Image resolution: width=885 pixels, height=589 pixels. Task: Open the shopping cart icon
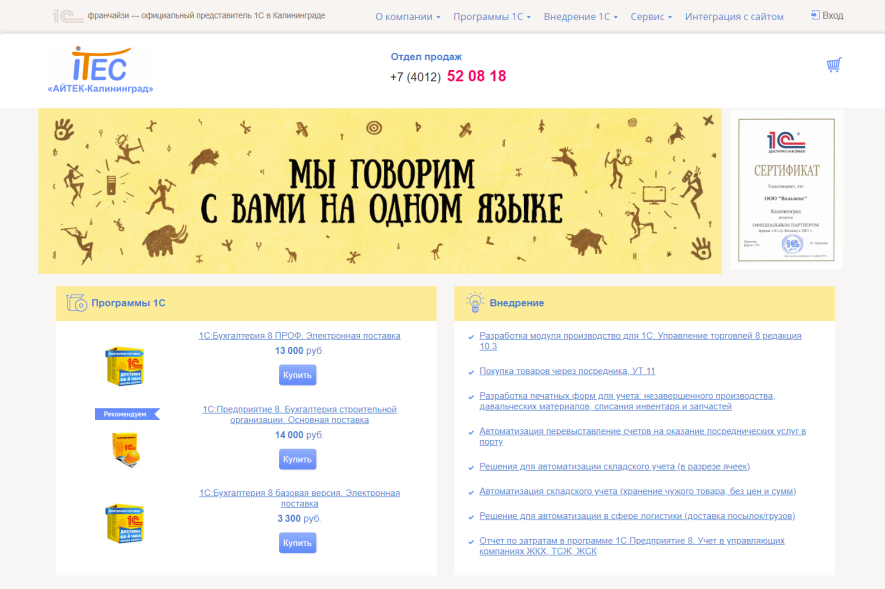[x=834, y=64]
